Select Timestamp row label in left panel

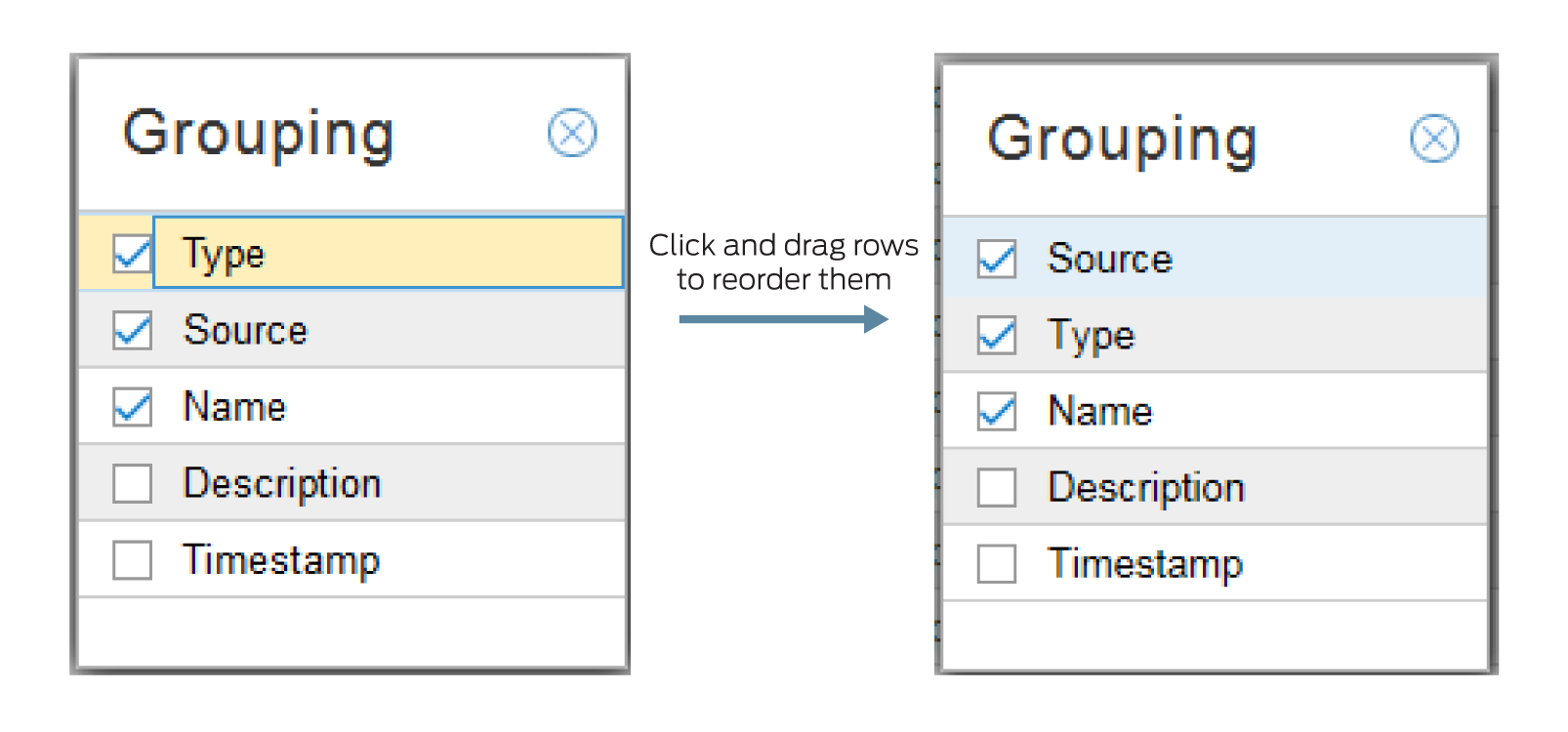[281, 560]
